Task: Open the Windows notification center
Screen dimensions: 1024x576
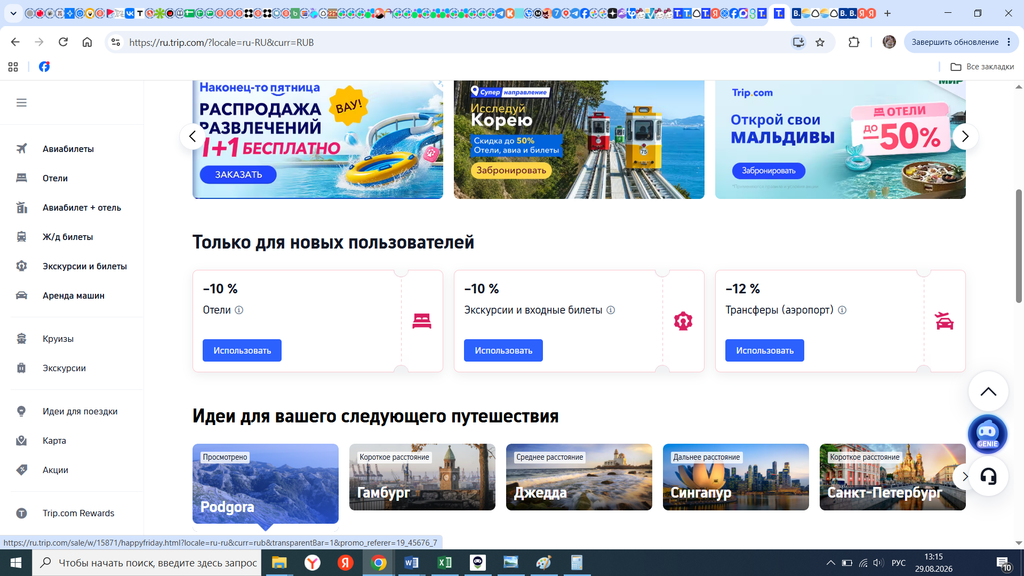Action: [1005, 563]
